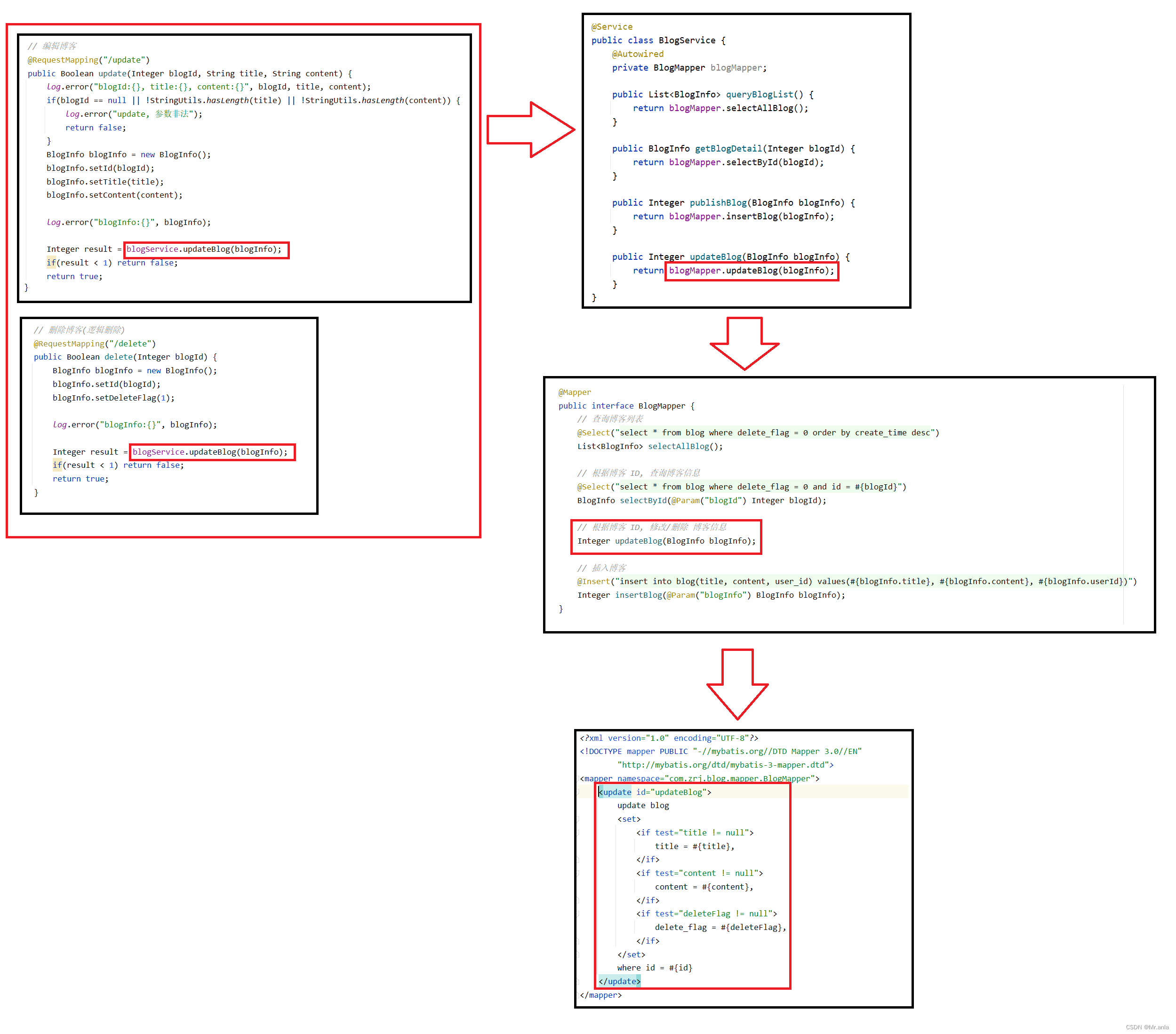This screenshot has width=1176, height=1034.
Task: Click the publishBlog(BlogInfo blogInfo) method signature
Action: pos(734,202)
